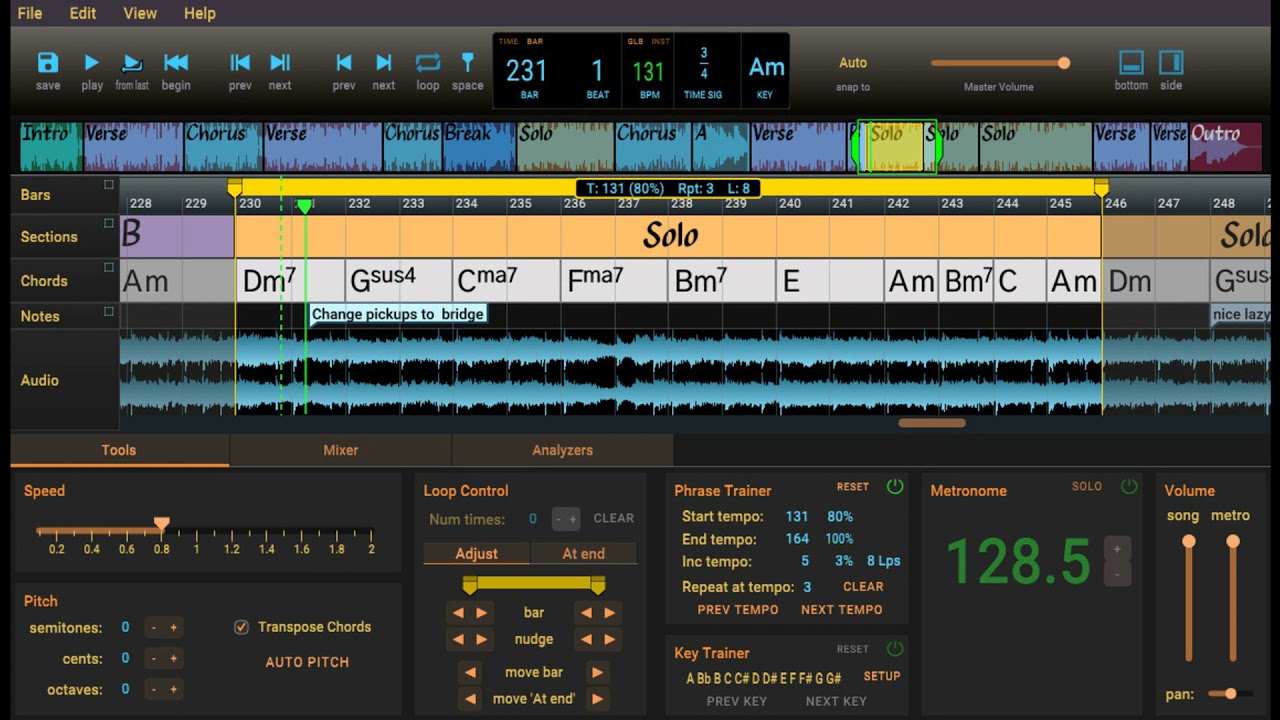Click the metro volume slider handle
Image resolution: width=1280 pixels, height=720 pixels.
click(1233, 541)
